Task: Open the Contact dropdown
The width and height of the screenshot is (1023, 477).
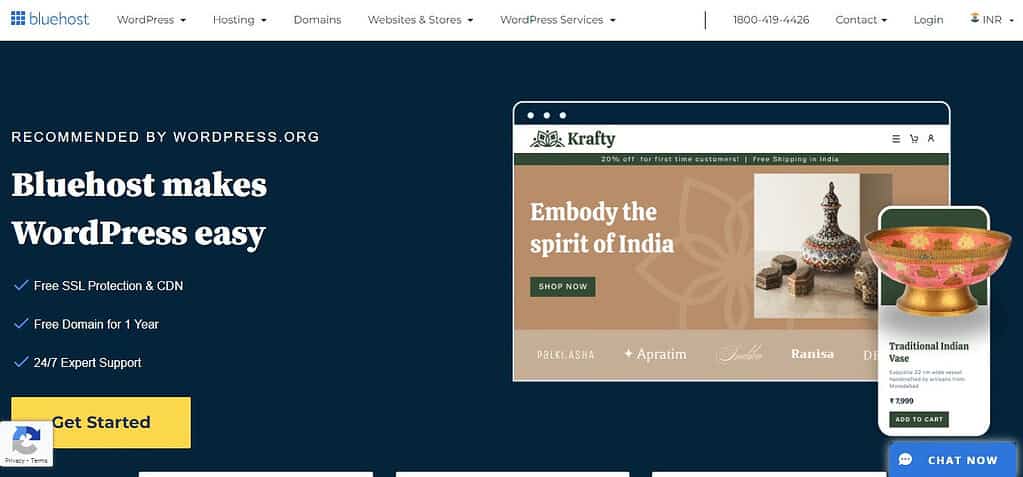Action: [x=861, y=20]
